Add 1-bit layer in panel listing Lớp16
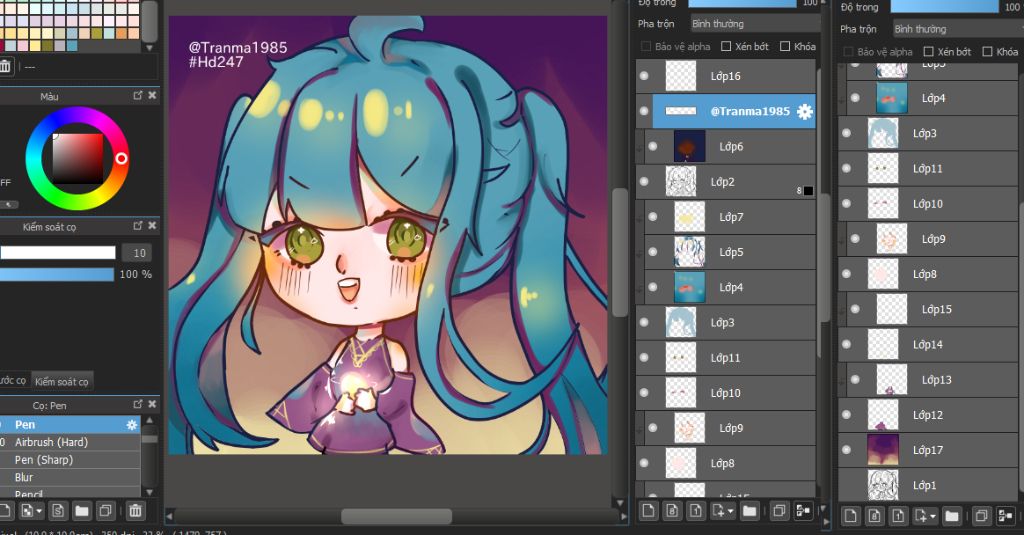Image resolution: width=1024 pixels, height=535 pixels. [x=696, y=511]
